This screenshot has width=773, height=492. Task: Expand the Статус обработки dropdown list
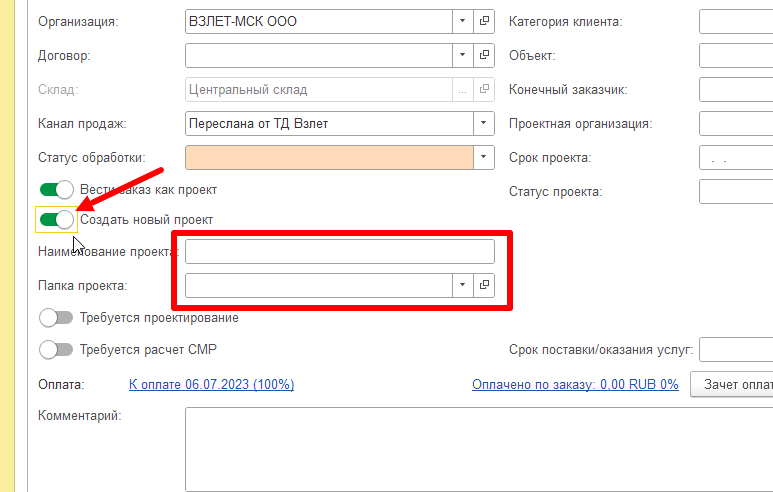click(484, 157)
